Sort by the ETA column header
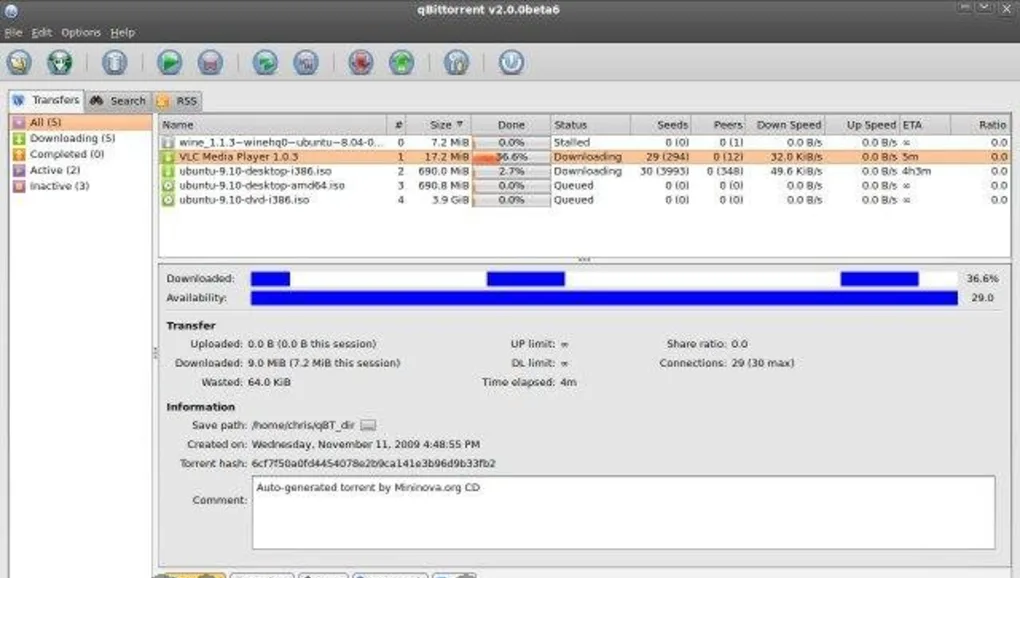The height and width of the screenshot is (617, 1020). [x=924, y=125]
